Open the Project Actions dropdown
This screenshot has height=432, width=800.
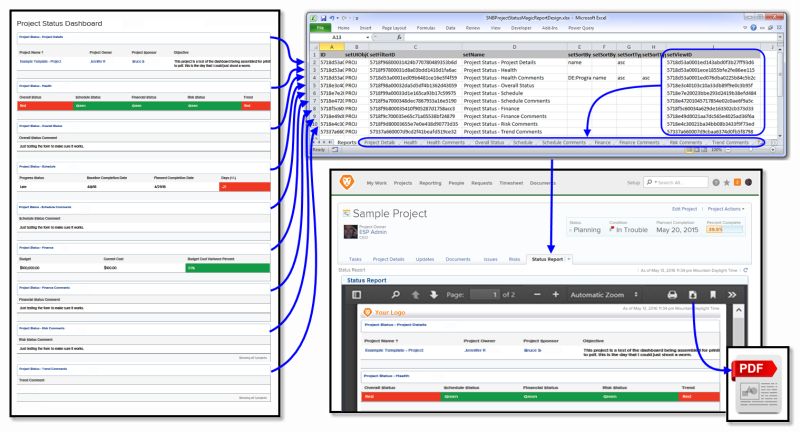(x=726, y=209)
